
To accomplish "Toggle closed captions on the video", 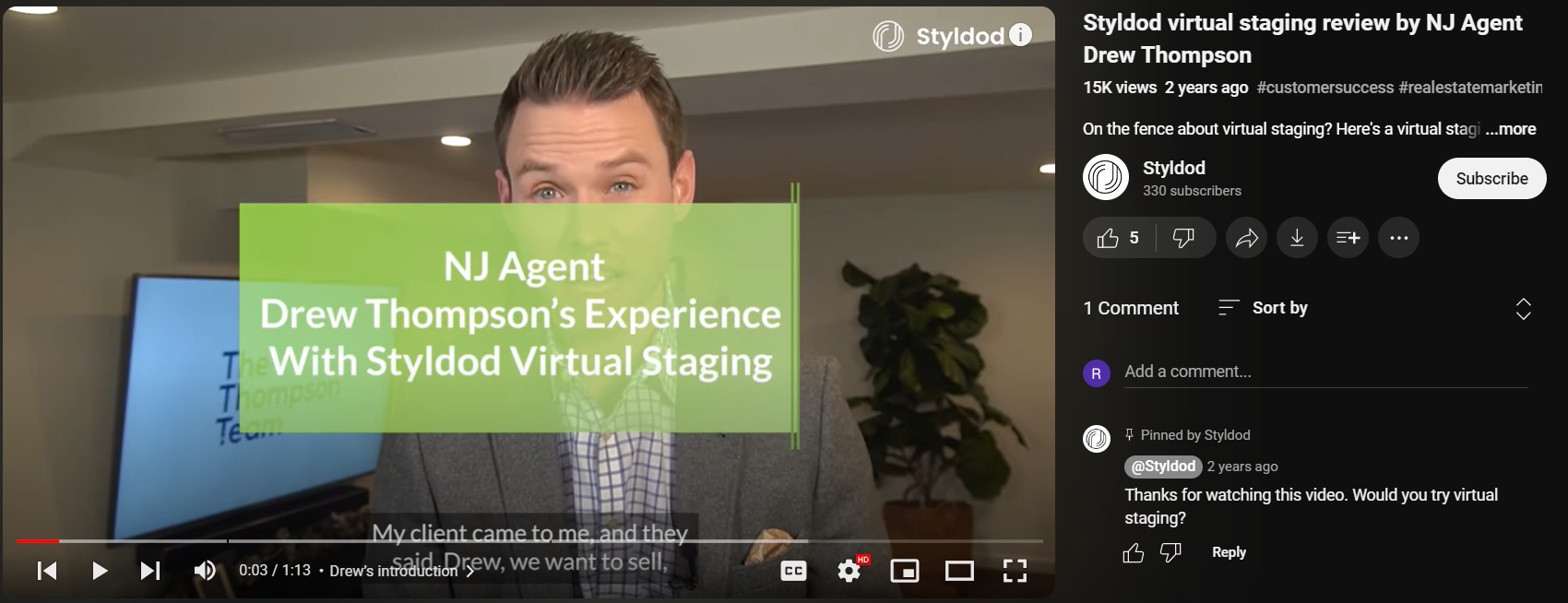I will [793, 571].
